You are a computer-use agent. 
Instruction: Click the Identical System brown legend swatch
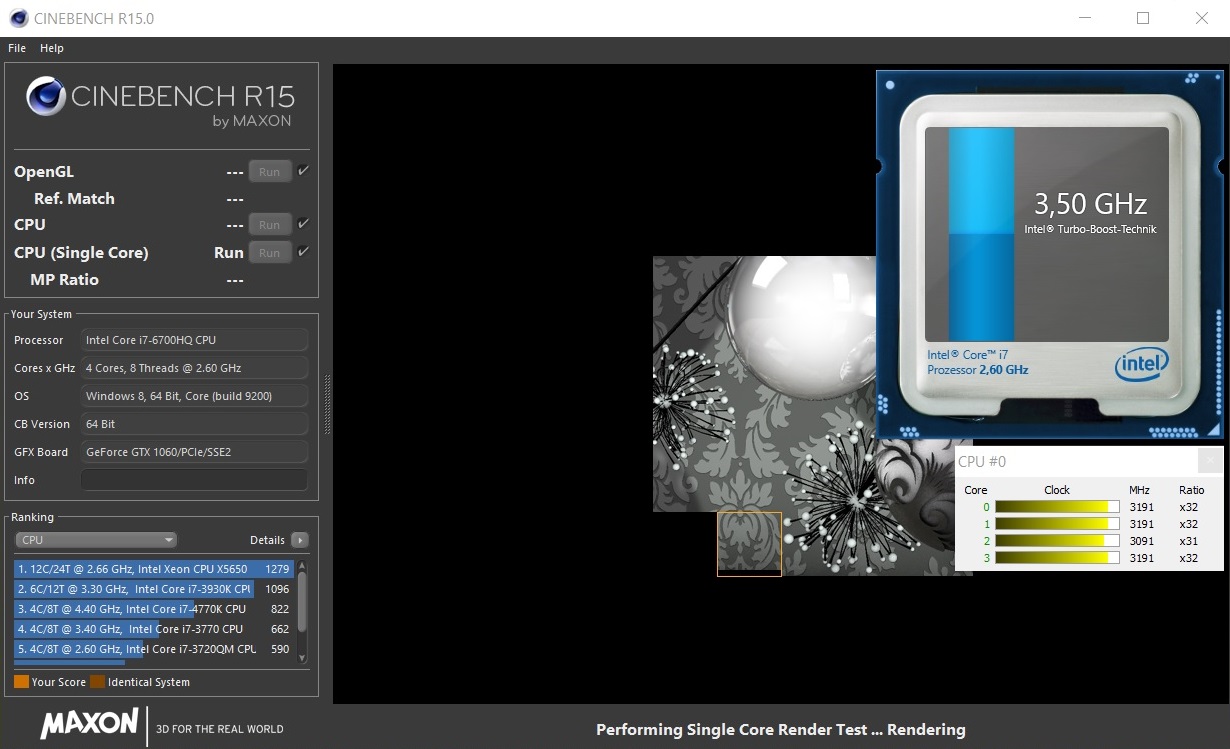97,682
